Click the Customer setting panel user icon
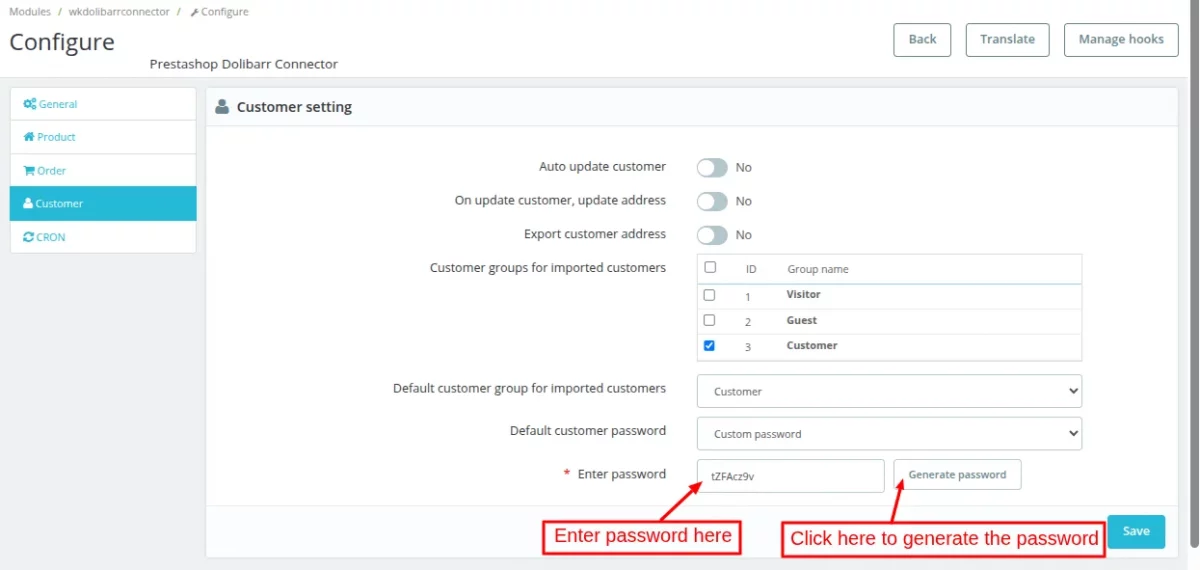The height and width of the screenshot is (570, 1200). click(222, 106)
